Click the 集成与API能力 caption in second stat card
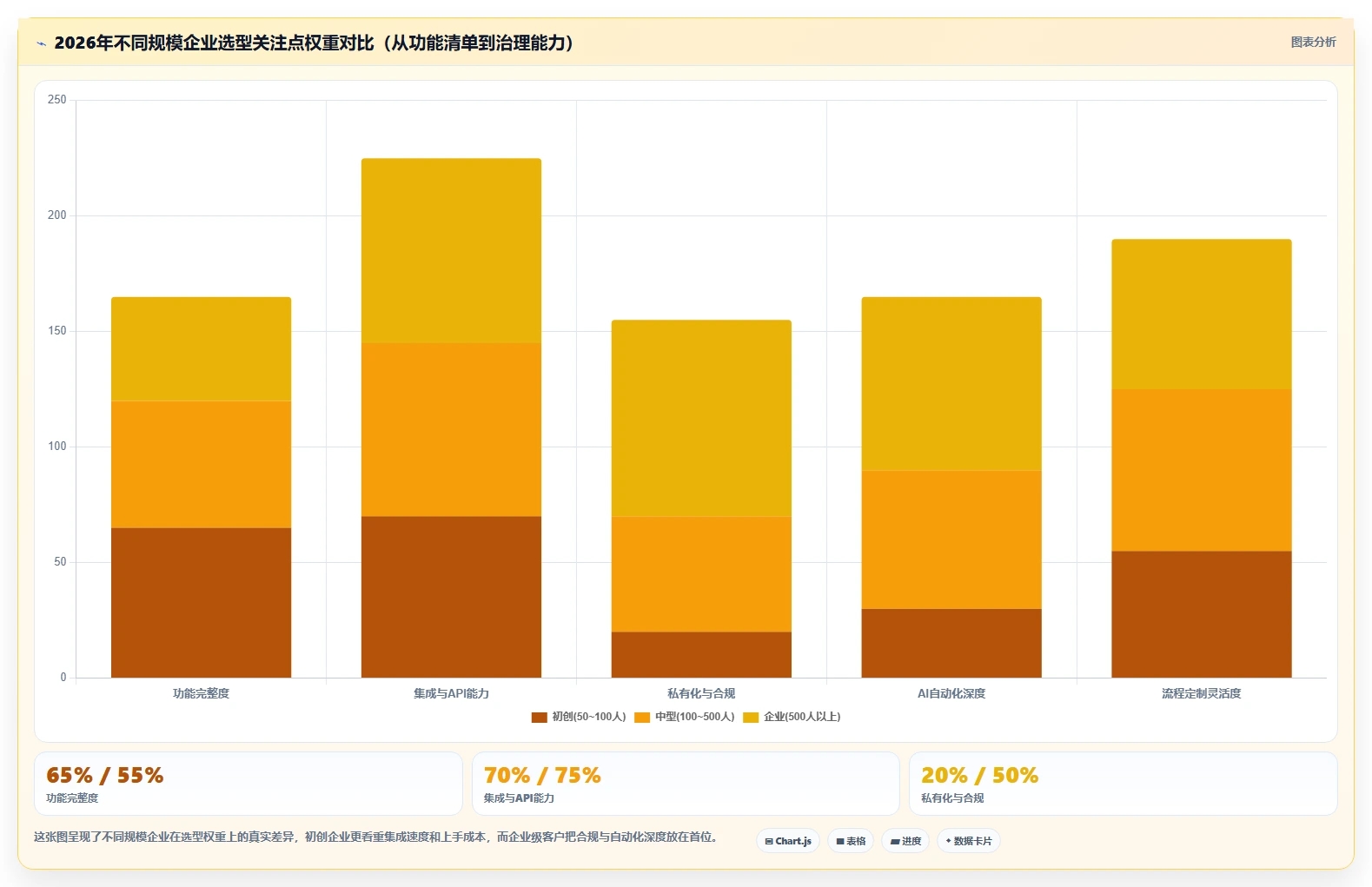The width and height of the screenshot is (1372, 887). pos(519,798)
